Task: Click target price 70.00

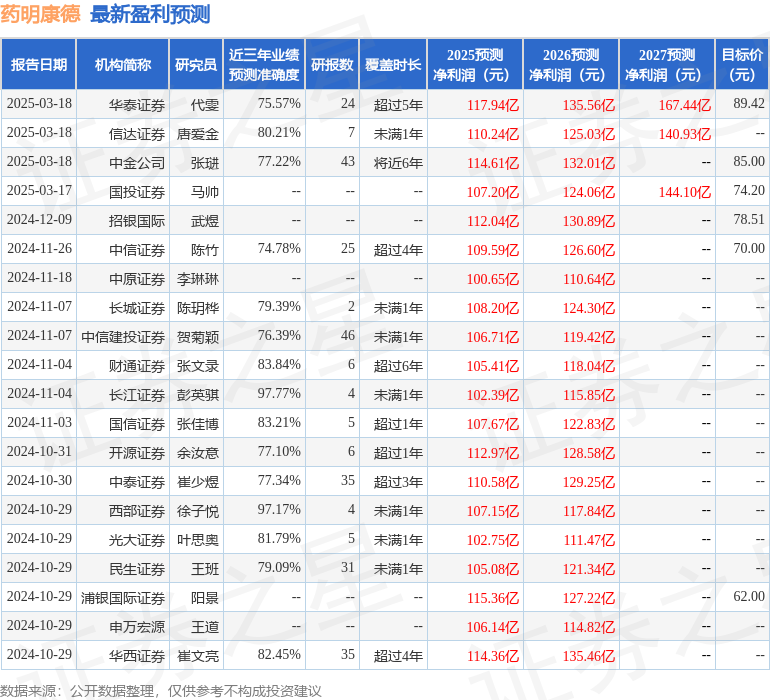Action: pyautogui.click(x=749, y=248)
